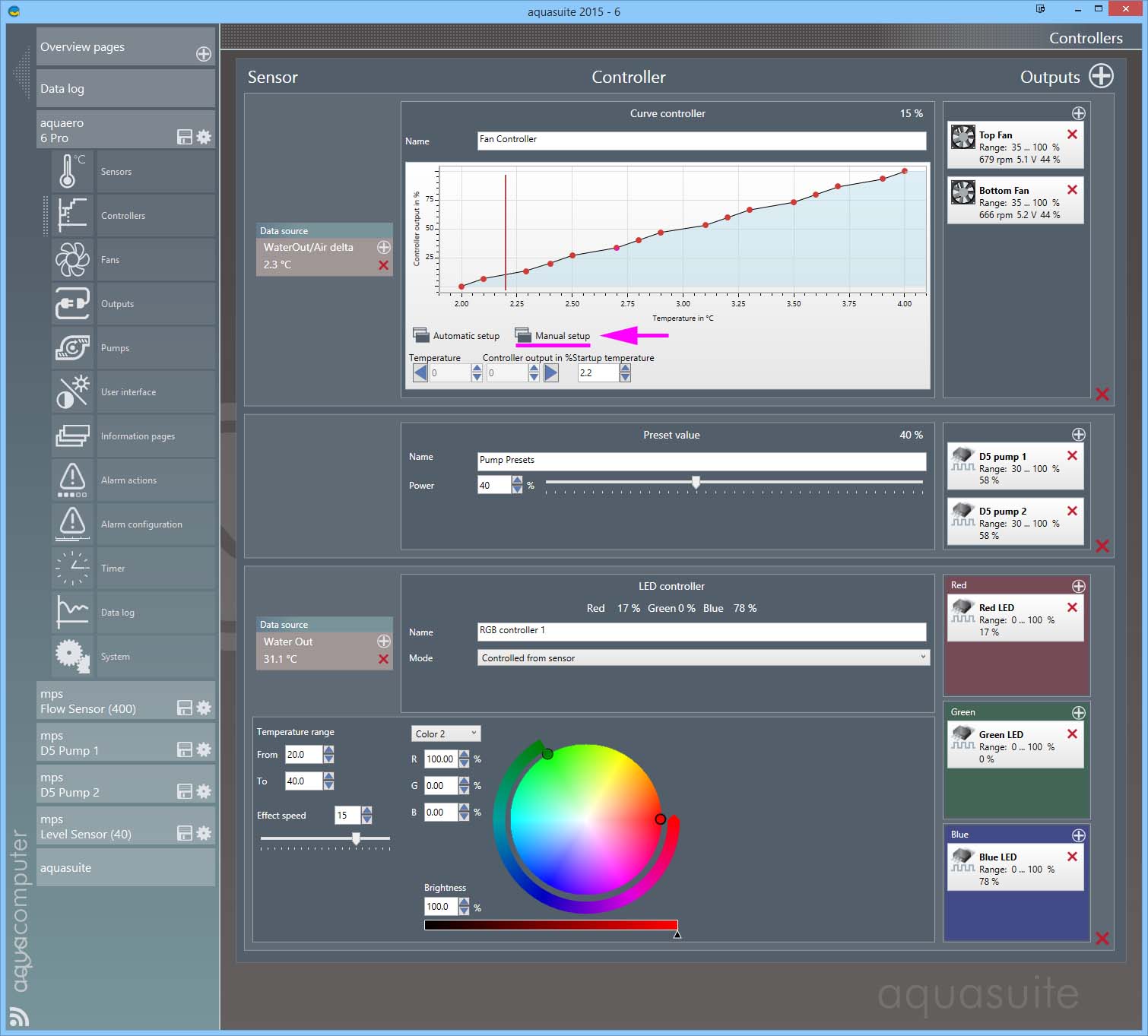Click the aquasuite sidebar entry
The width and height of the screenshot is (1148, 1036).
coord(125,867)
